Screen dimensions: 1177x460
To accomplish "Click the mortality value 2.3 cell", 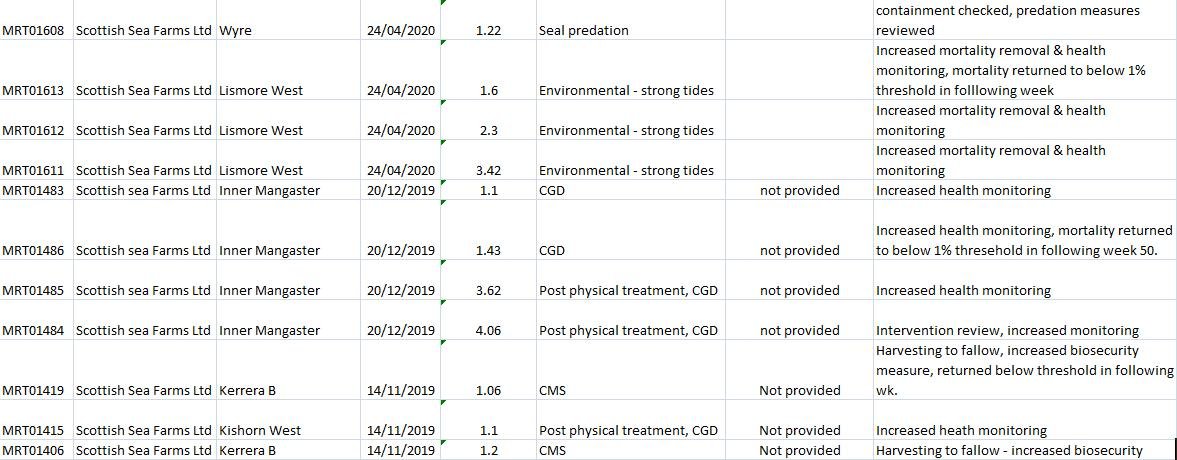I will pos(489,130).
